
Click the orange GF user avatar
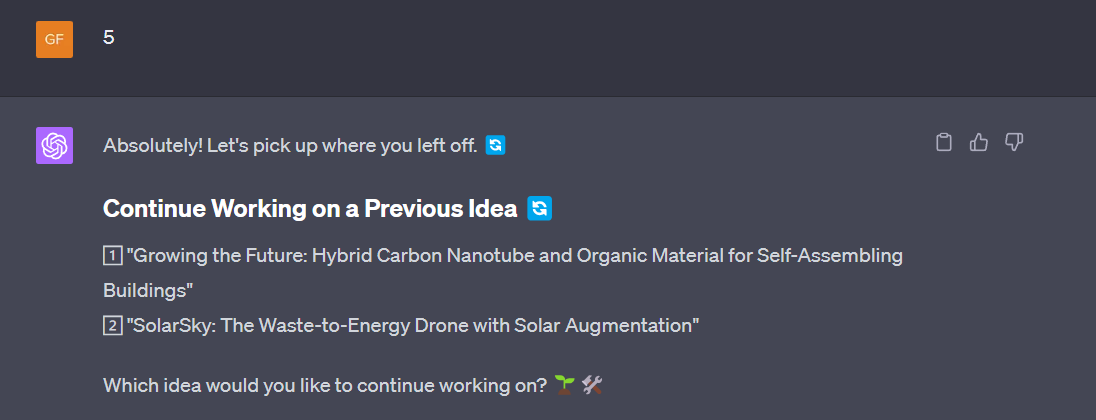[54, 39]
